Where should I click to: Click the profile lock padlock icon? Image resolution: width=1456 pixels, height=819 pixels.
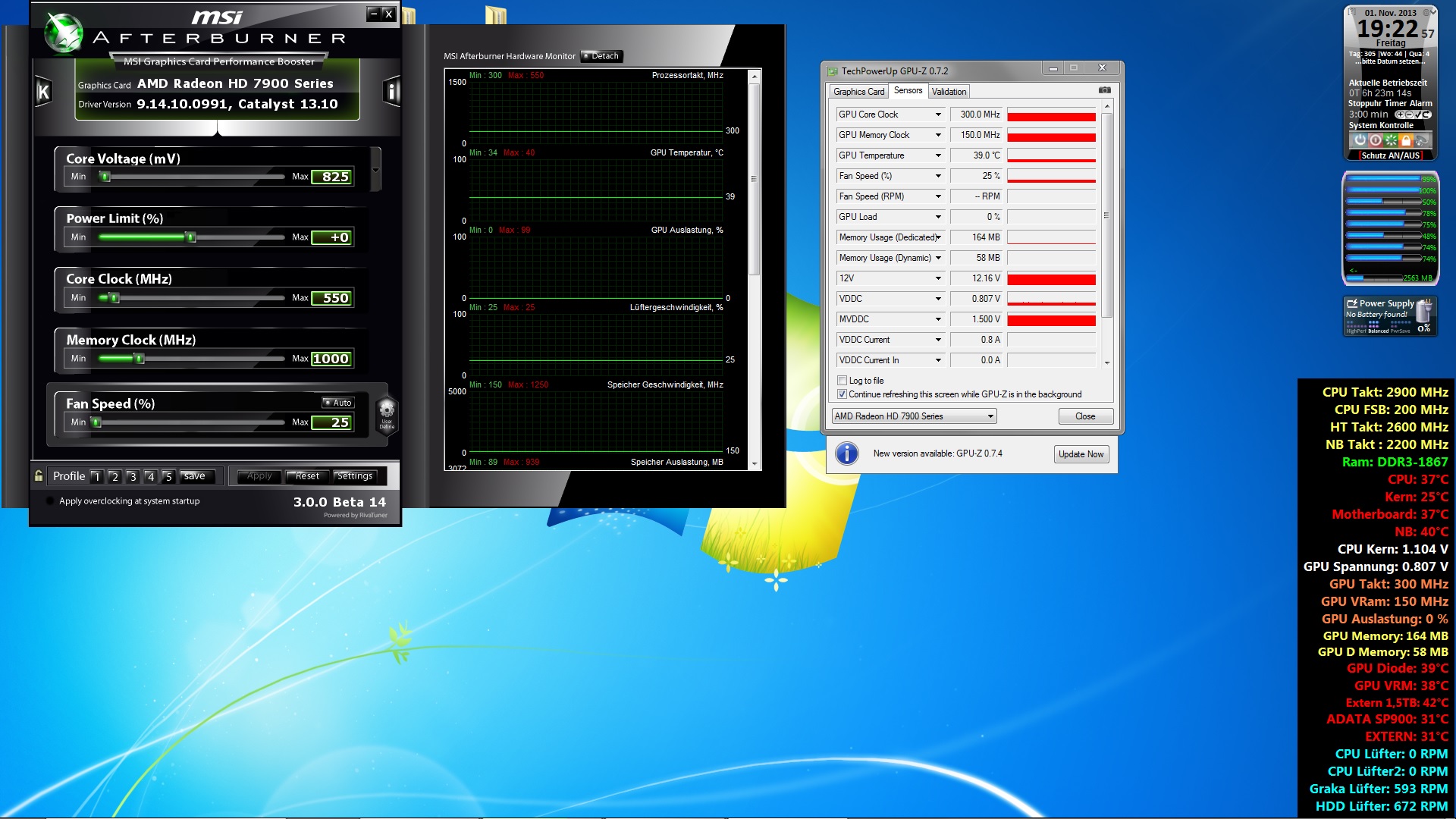[39, 475]
